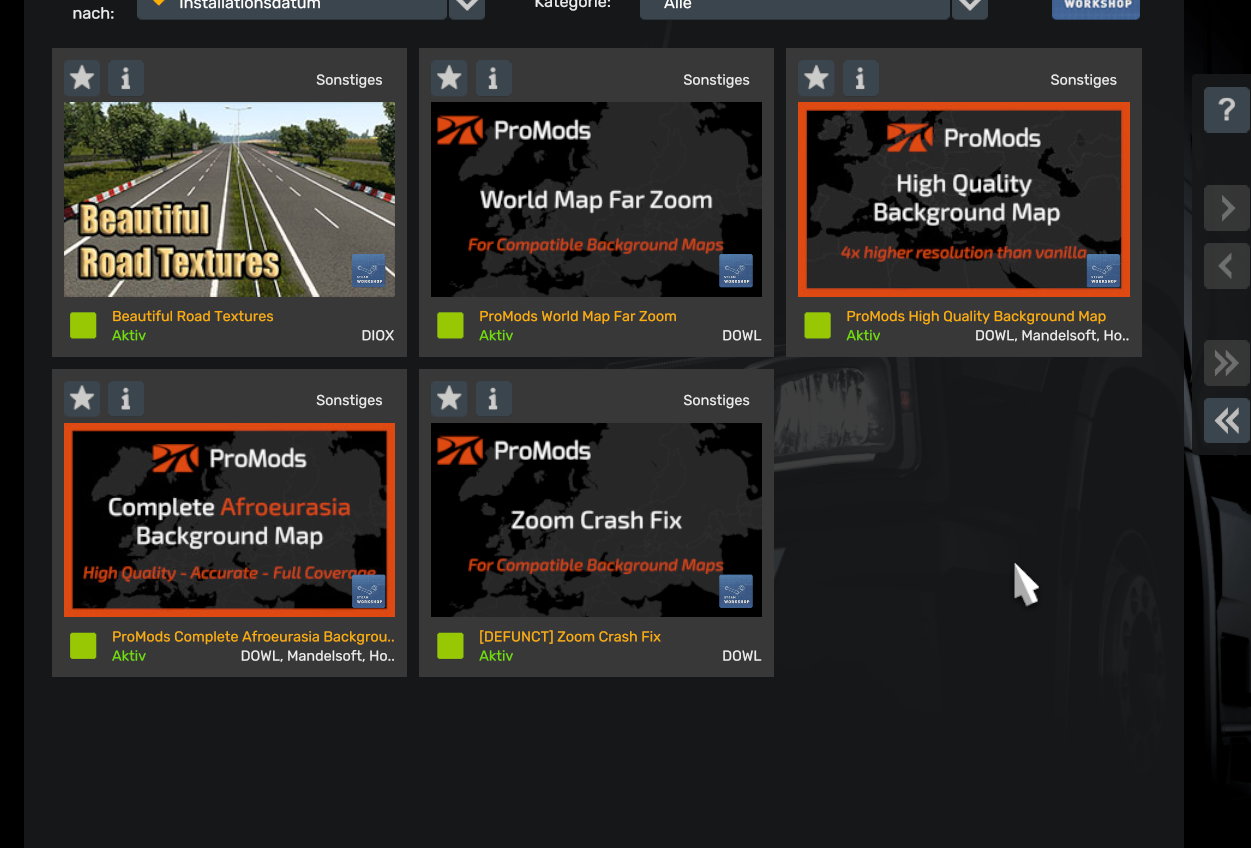
Task: Open the Installationsdatum sort dropdown
Action: tap(290, 9)
